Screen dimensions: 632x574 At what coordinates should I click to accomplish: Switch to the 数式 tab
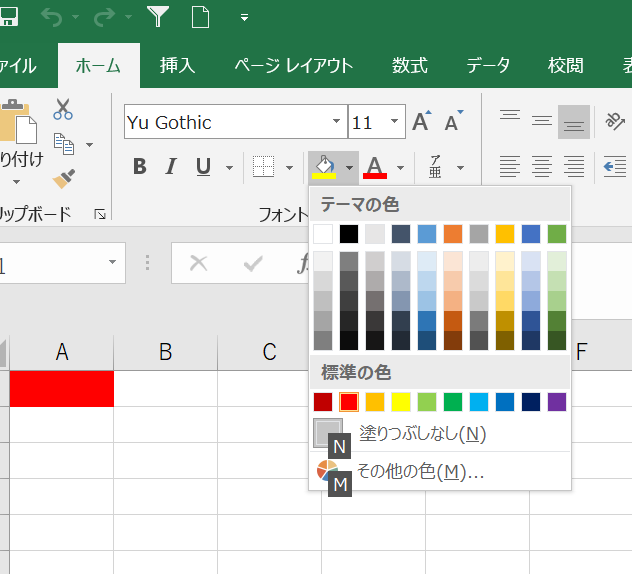[x=410, y=65]
